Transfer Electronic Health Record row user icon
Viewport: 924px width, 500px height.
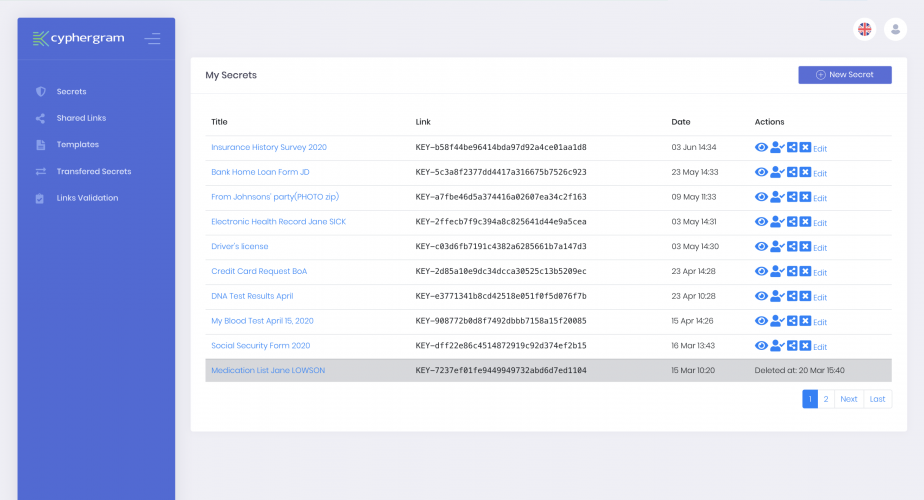pos(777,222)
